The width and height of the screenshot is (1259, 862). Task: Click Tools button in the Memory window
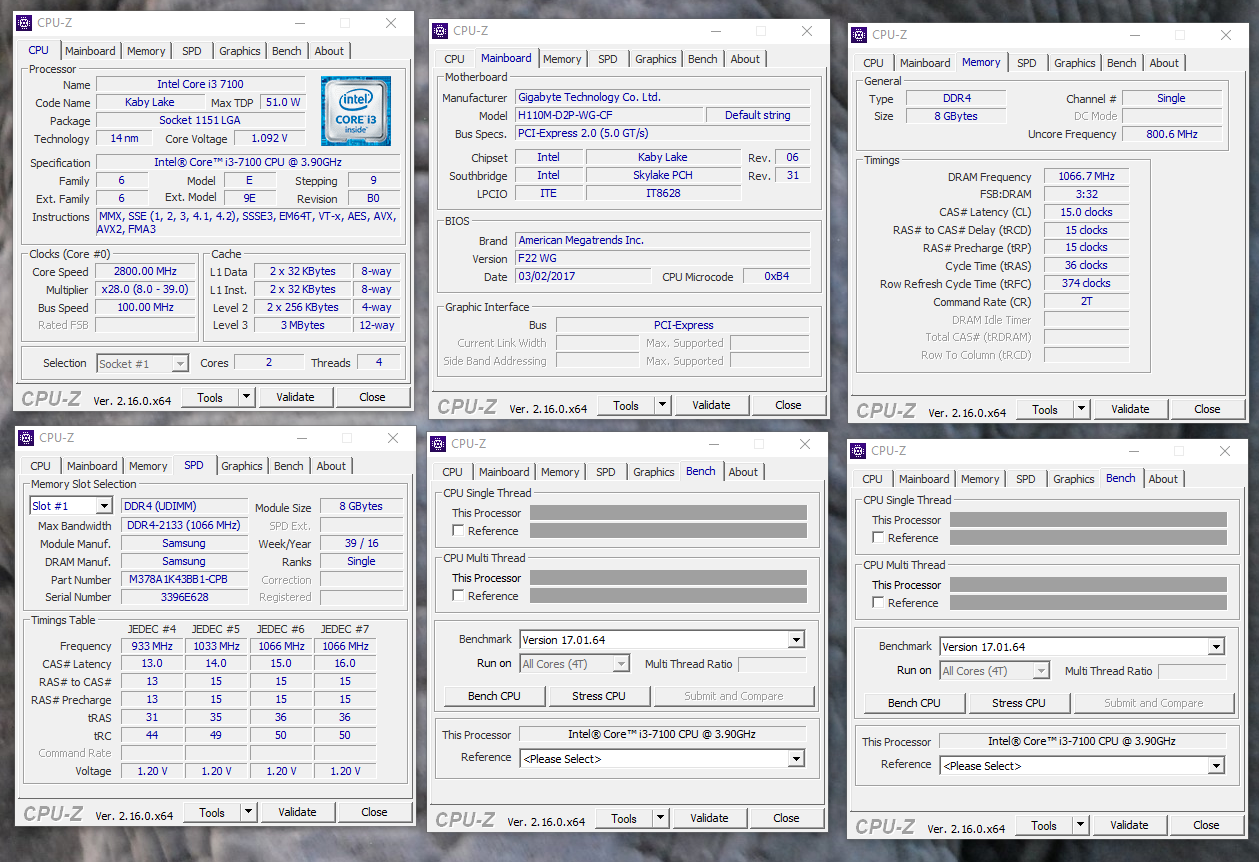tap(1045, 409)
